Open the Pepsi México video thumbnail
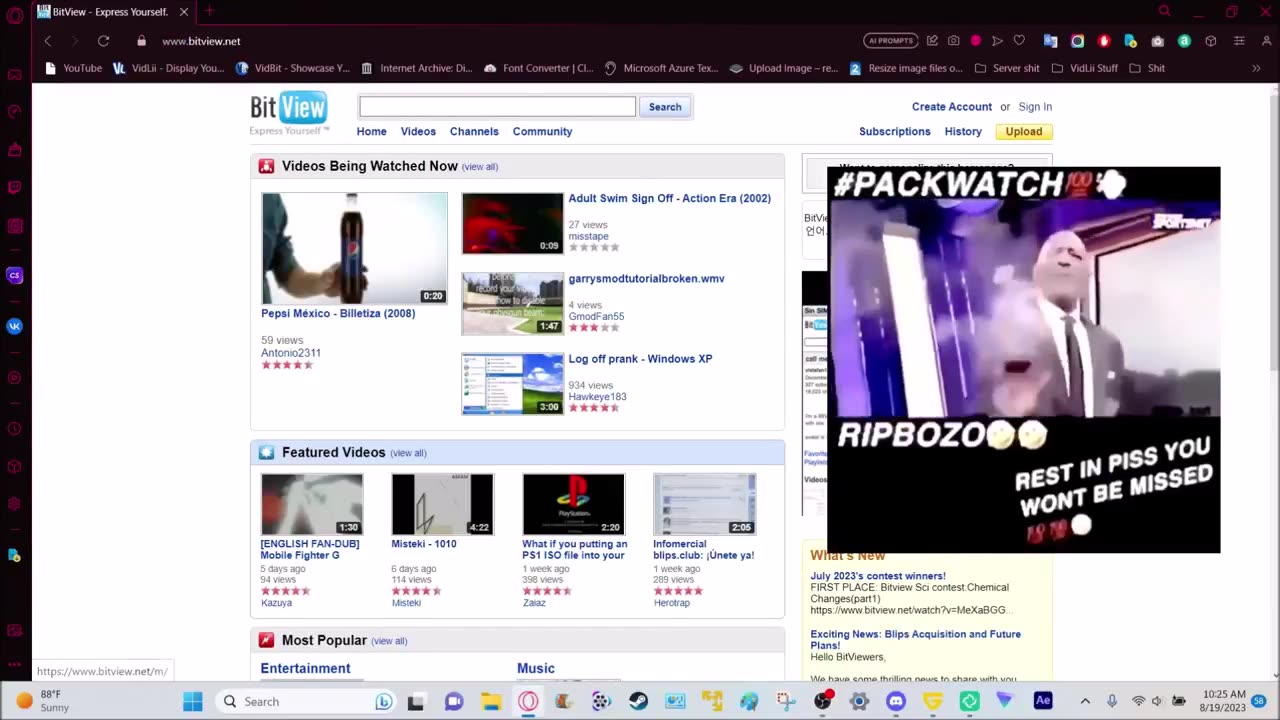The width and height of the screenshot is (1280, 720). coord(354,248)
